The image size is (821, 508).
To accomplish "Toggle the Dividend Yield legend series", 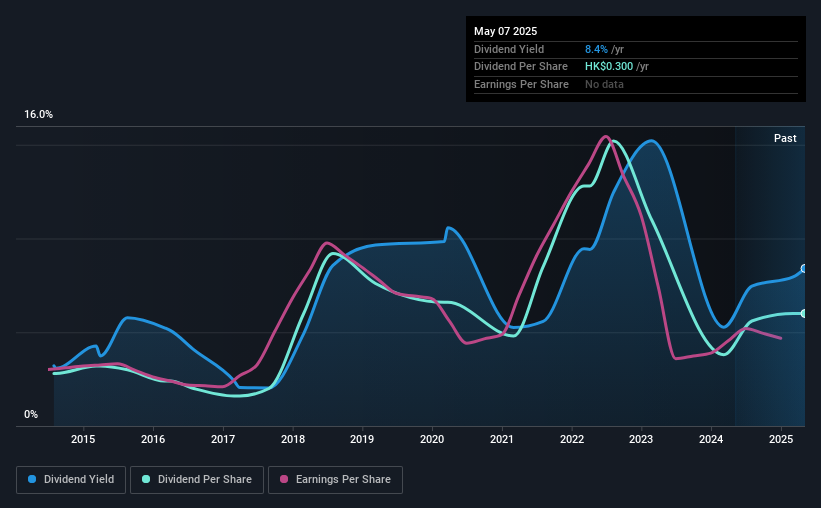I will tap(71, 480).
